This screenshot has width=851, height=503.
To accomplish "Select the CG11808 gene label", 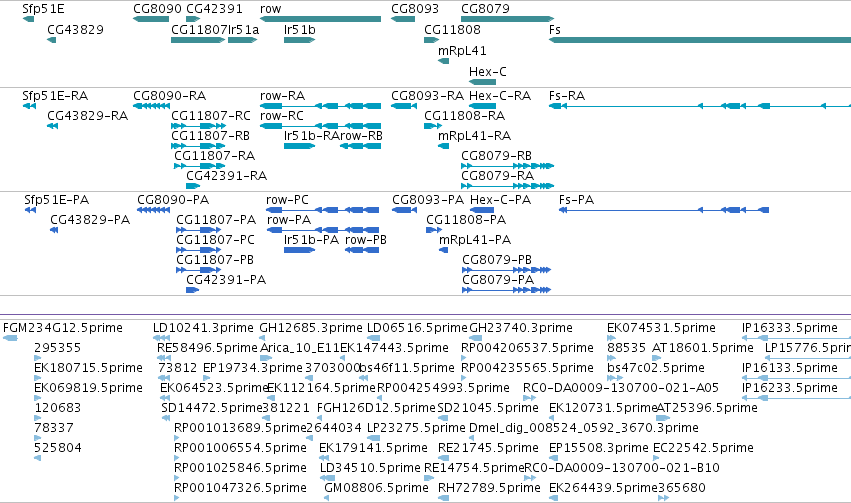I will 452,29.
